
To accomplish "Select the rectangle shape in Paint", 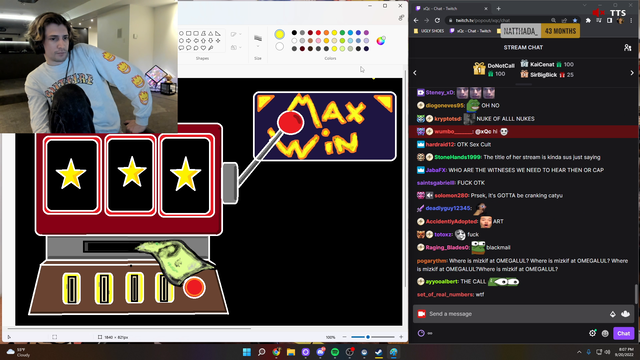I will coord(189,33).
